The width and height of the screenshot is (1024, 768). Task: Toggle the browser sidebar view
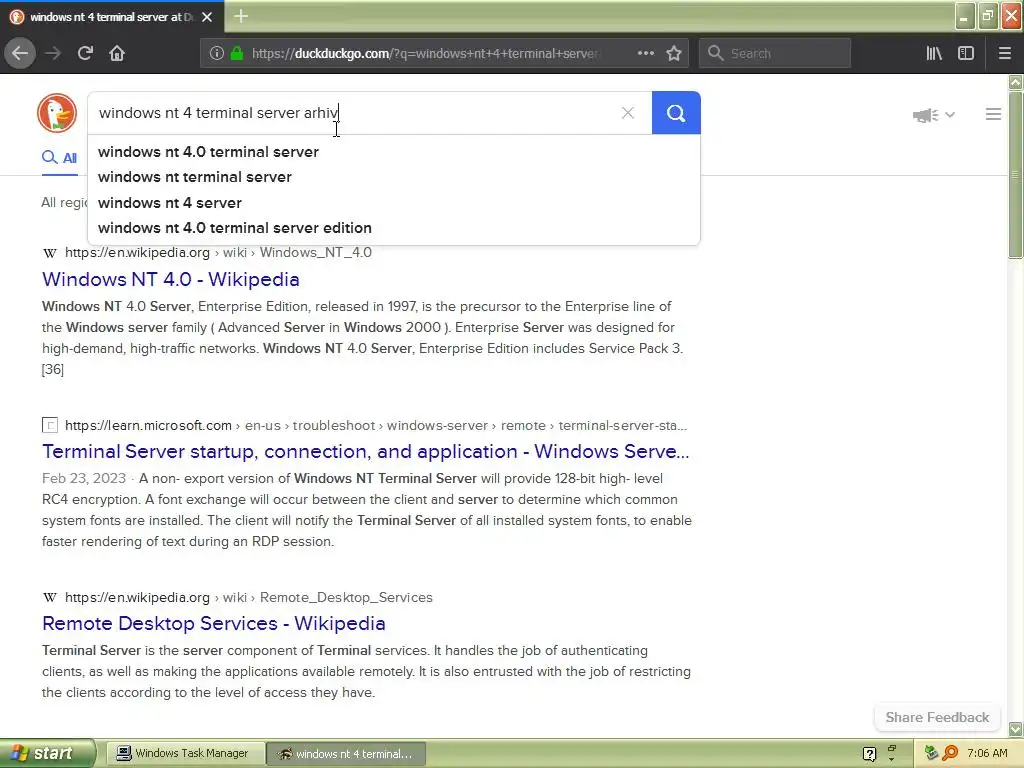click(966, 53)
